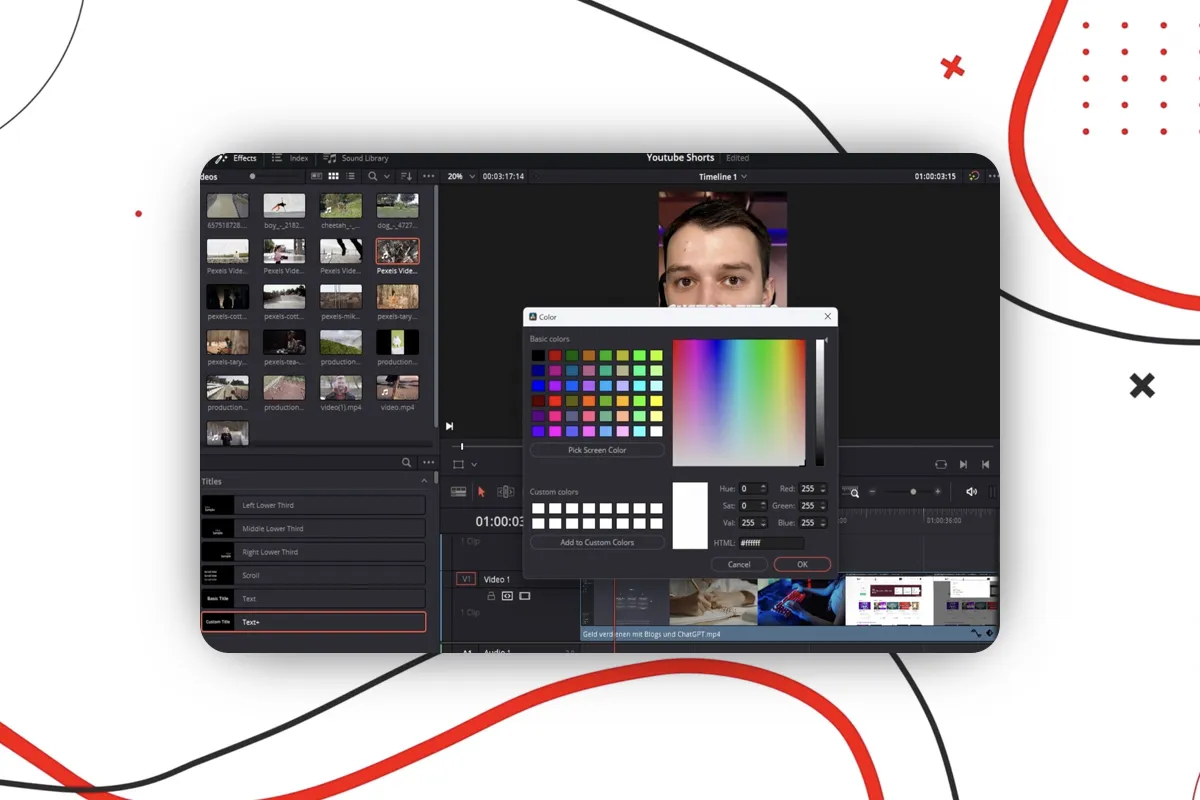Click the media pool search magnifier icon
This screenshot has height=800, width=1200.
373,176
